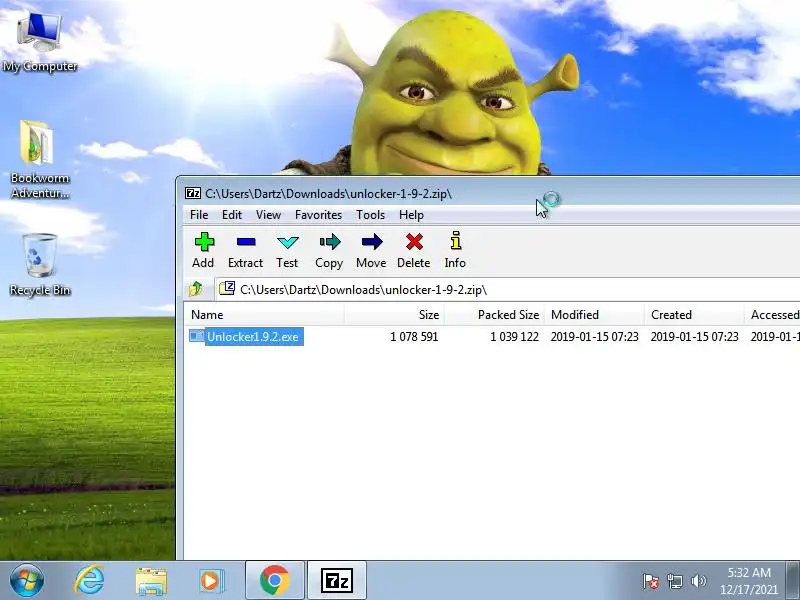Image resolution: width=800 pixels, height=600 pixels.
Task: Select the Unlocker1.9.2.exe file icon
Action: [196, 336]
